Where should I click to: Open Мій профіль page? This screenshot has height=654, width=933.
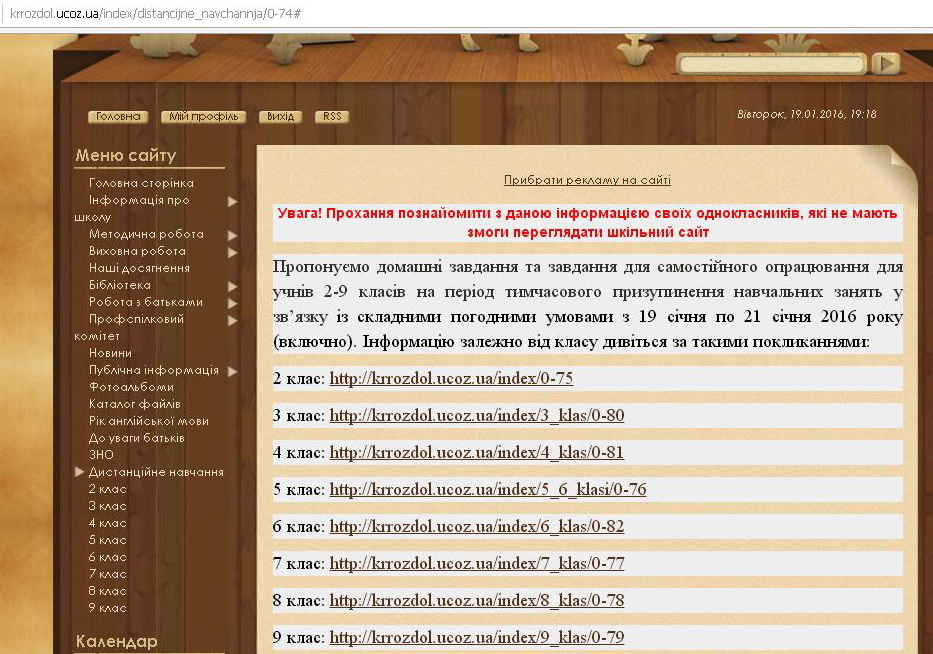pos(203,117)
